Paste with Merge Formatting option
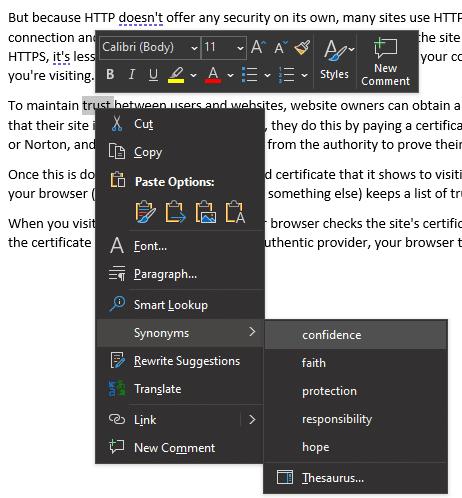The width and height of the screenshot is (462, 498). pos(175,211)
